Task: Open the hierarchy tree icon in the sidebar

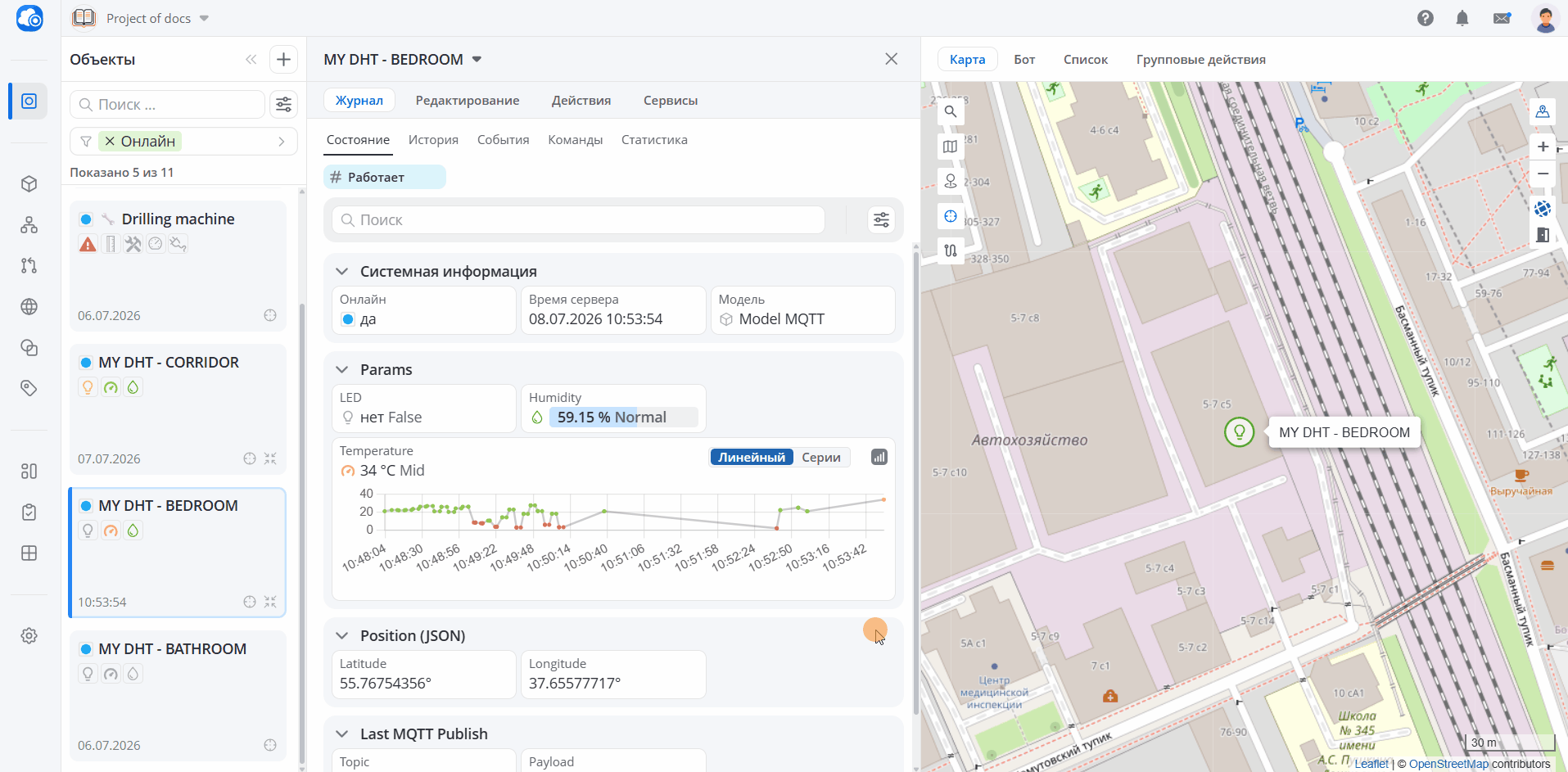Action: point(29,224)
